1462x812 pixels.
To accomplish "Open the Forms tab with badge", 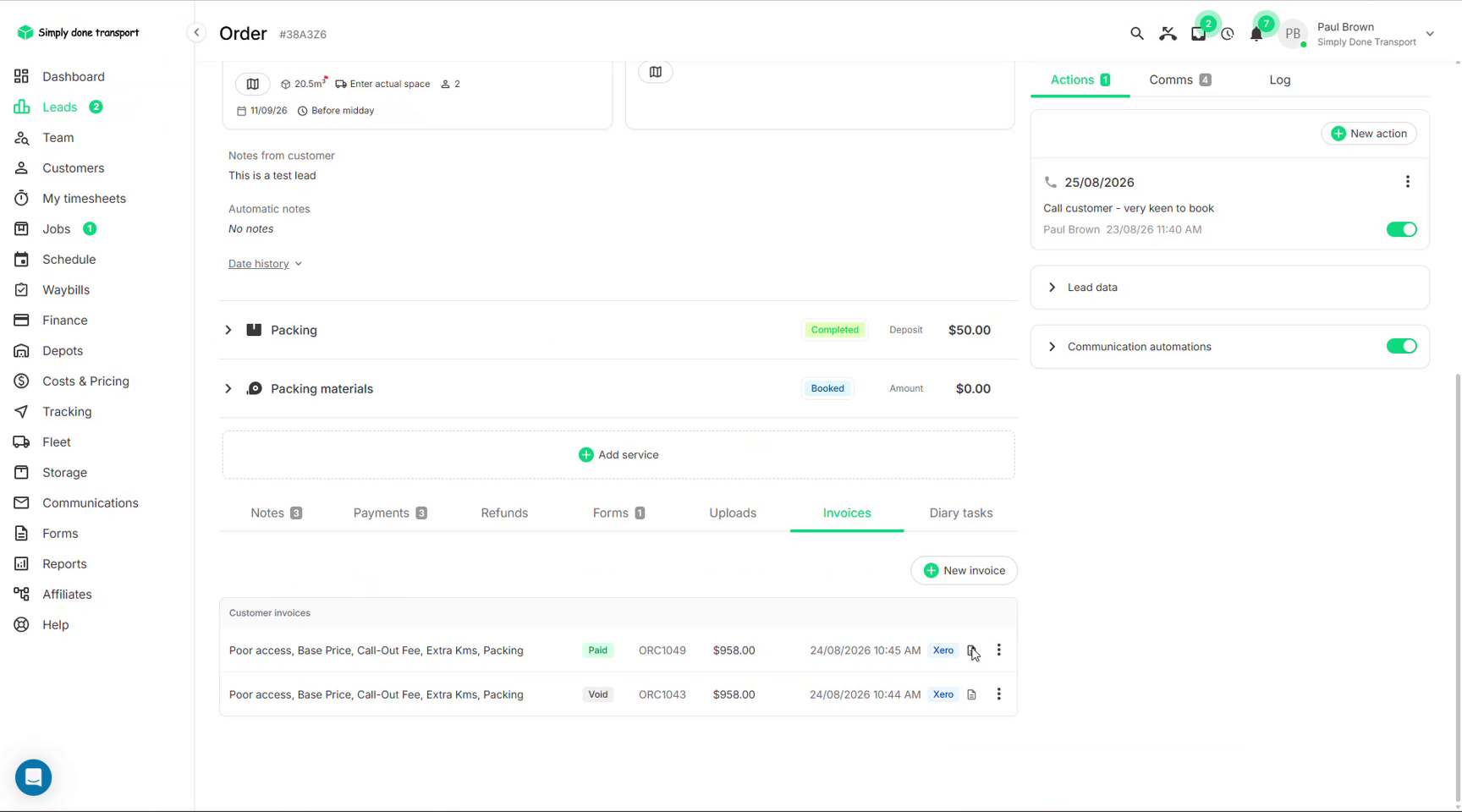I will 618,513.
